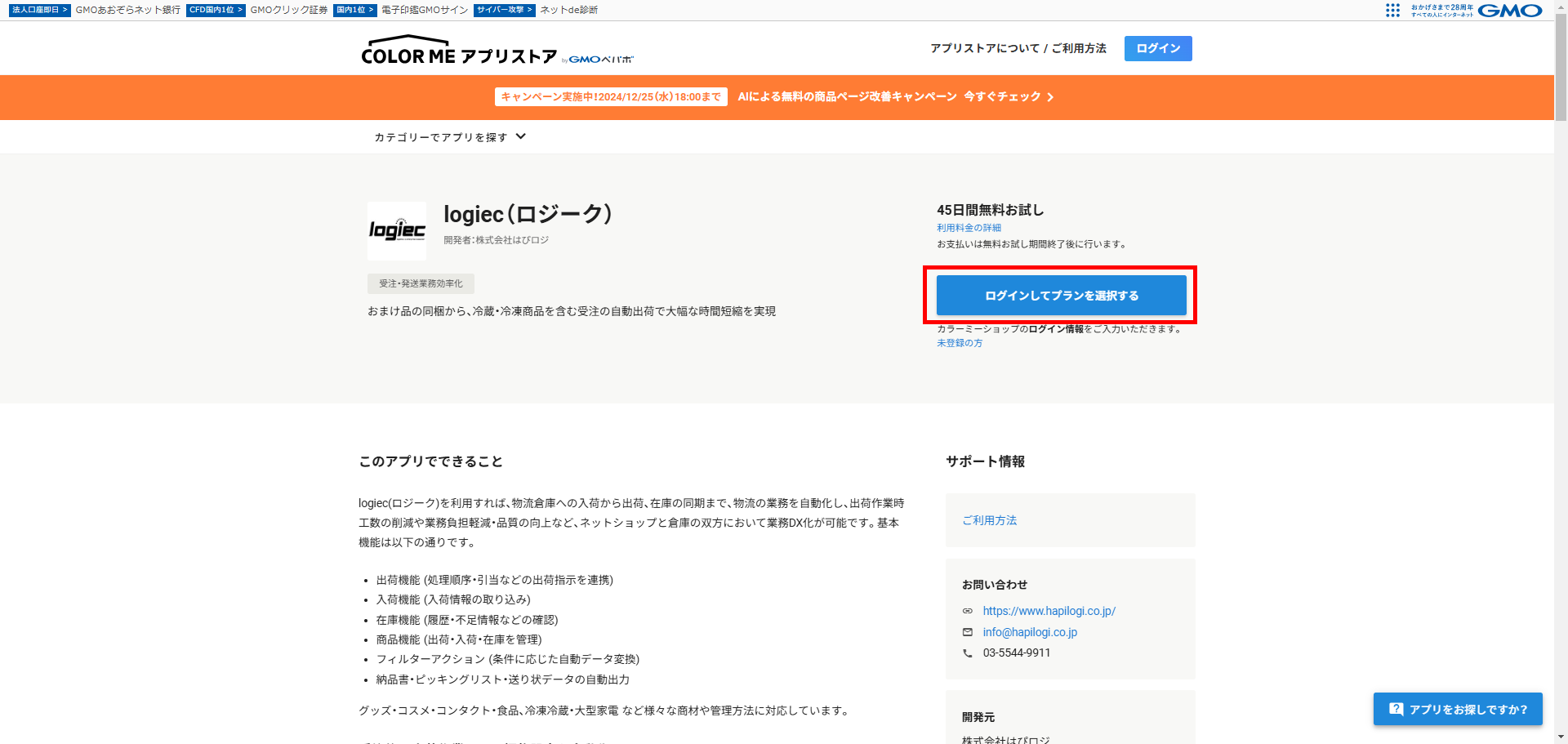The height and width of the screenshot is (744, 1568).
Task: Click the scrollbar down arrow
Action: tap(1561, 737)
